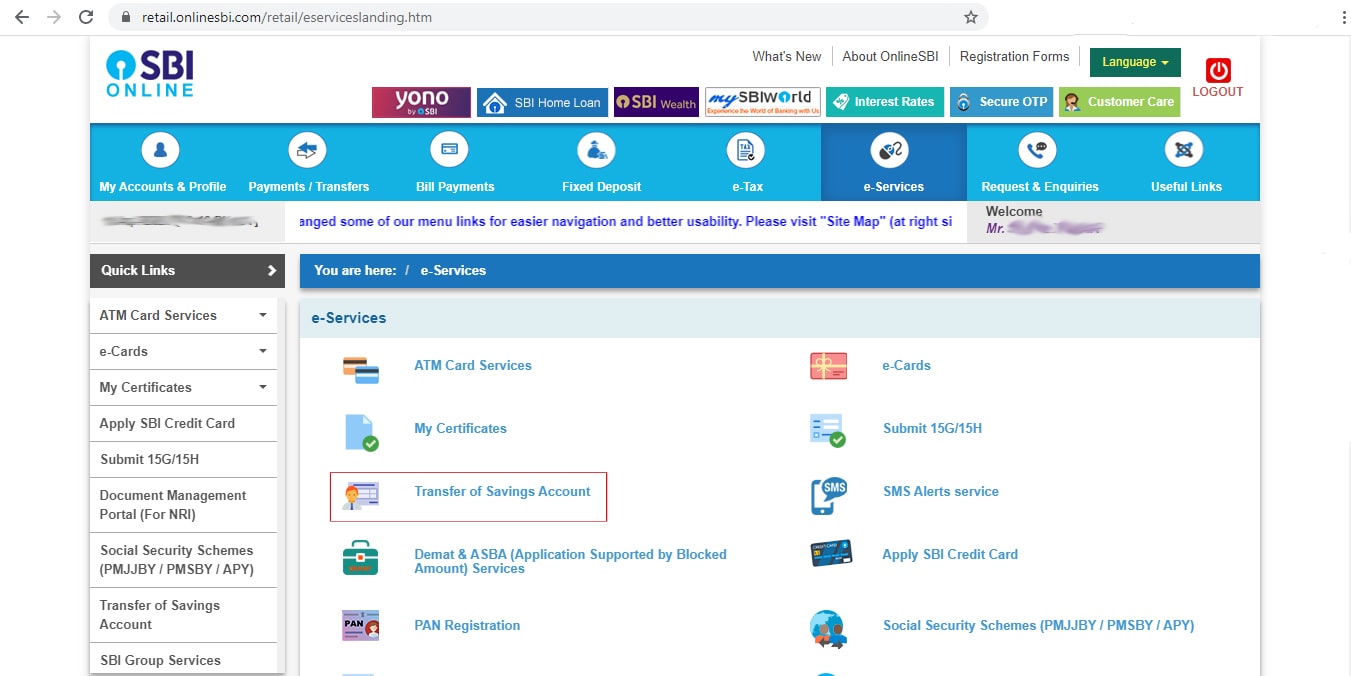Viewport: 1351px width, 676px height.
Task: Open the Demat & ASBA Services link
Action: pyautogui.click(x=570, y=561)
